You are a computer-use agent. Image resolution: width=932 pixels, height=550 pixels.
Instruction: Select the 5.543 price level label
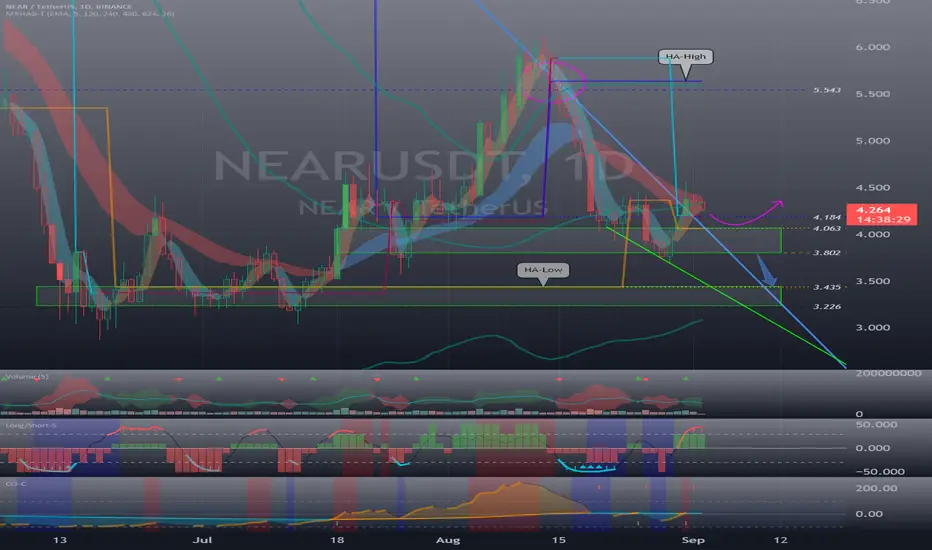point(827,90)
